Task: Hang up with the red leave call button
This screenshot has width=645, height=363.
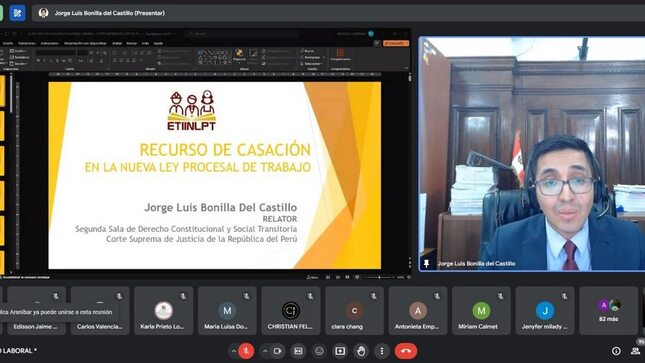Action: 406,351
